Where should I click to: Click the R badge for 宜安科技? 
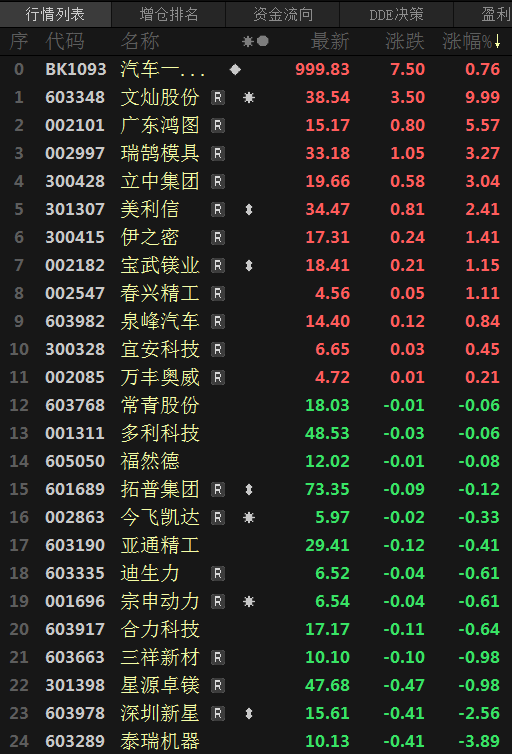click(x=218, y=350)
